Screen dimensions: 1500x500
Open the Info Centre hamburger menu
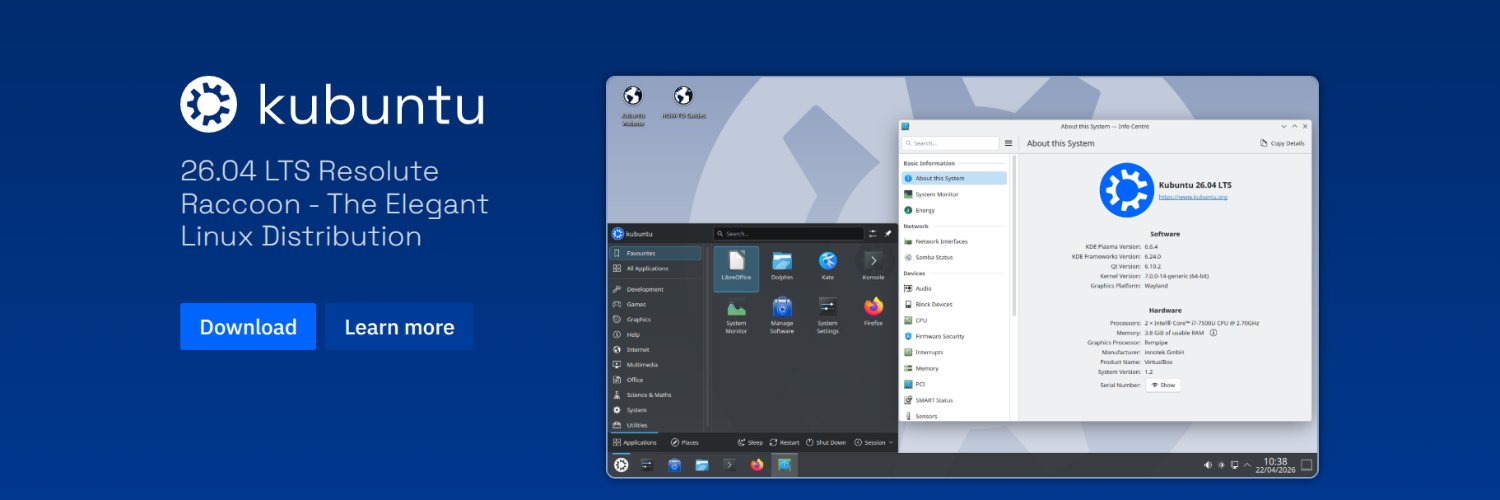coord(1008,143)
